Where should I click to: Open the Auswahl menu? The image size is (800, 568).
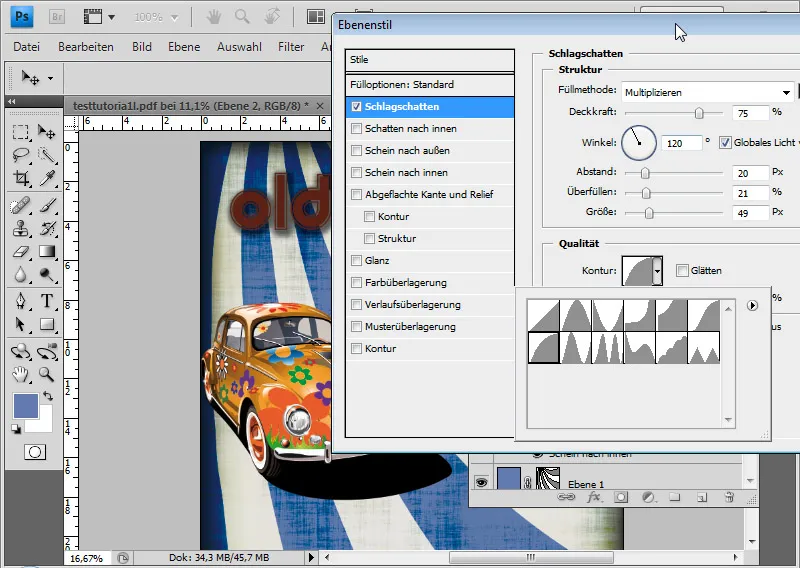point(239,47)
